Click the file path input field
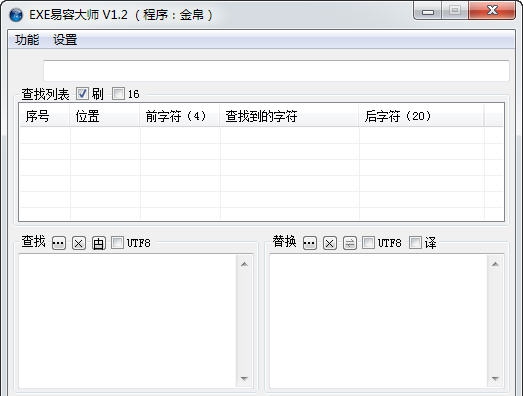Image resolution: width=523 pixels, height=396 pixels. click(276, 71)
